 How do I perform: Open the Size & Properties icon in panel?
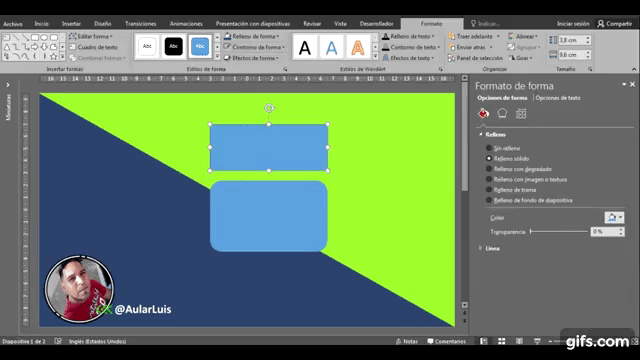click(x=521, y=113)
